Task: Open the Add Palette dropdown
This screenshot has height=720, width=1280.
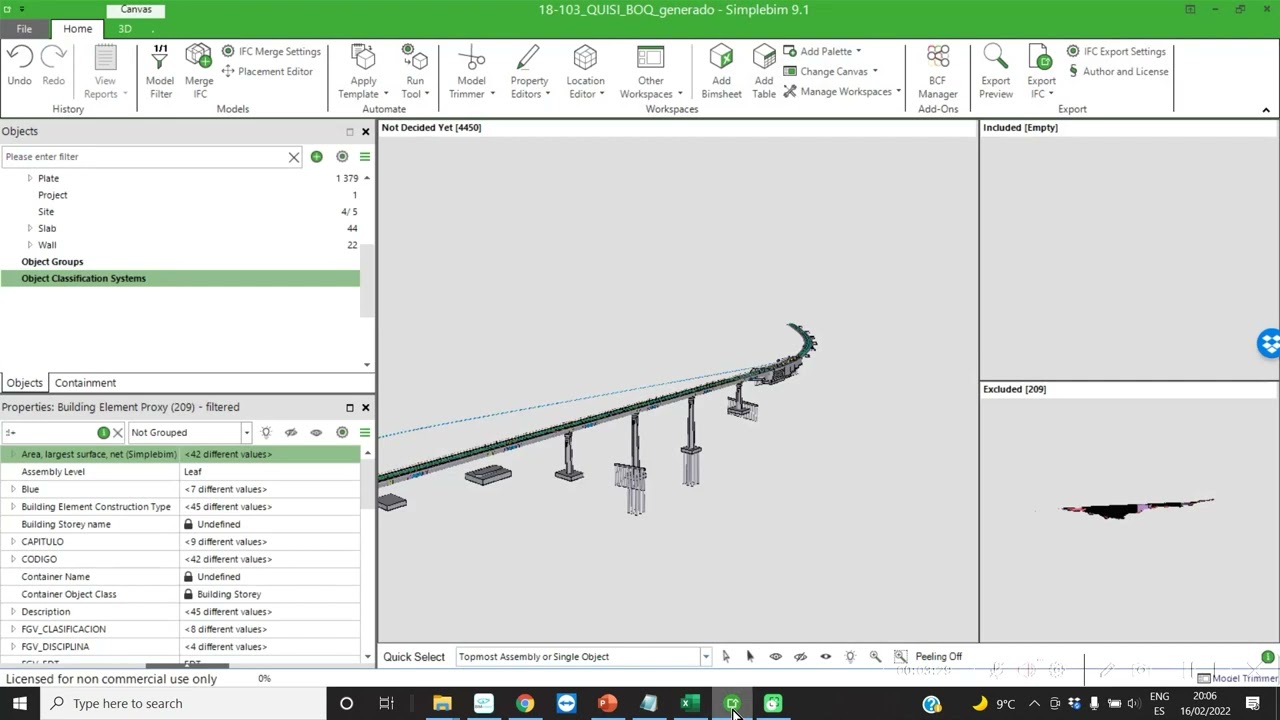Action: pyautogui.click(x=822, y=51)
